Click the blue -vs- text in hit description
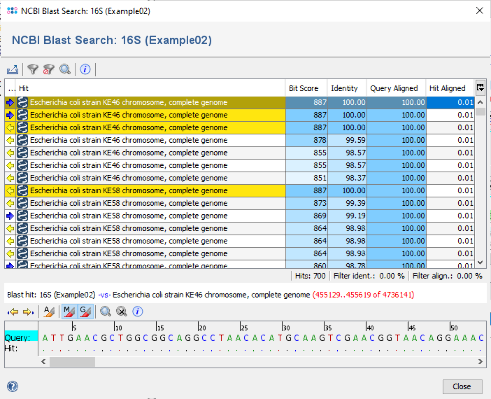Screen dimensions: 491x399 [104, 295]
